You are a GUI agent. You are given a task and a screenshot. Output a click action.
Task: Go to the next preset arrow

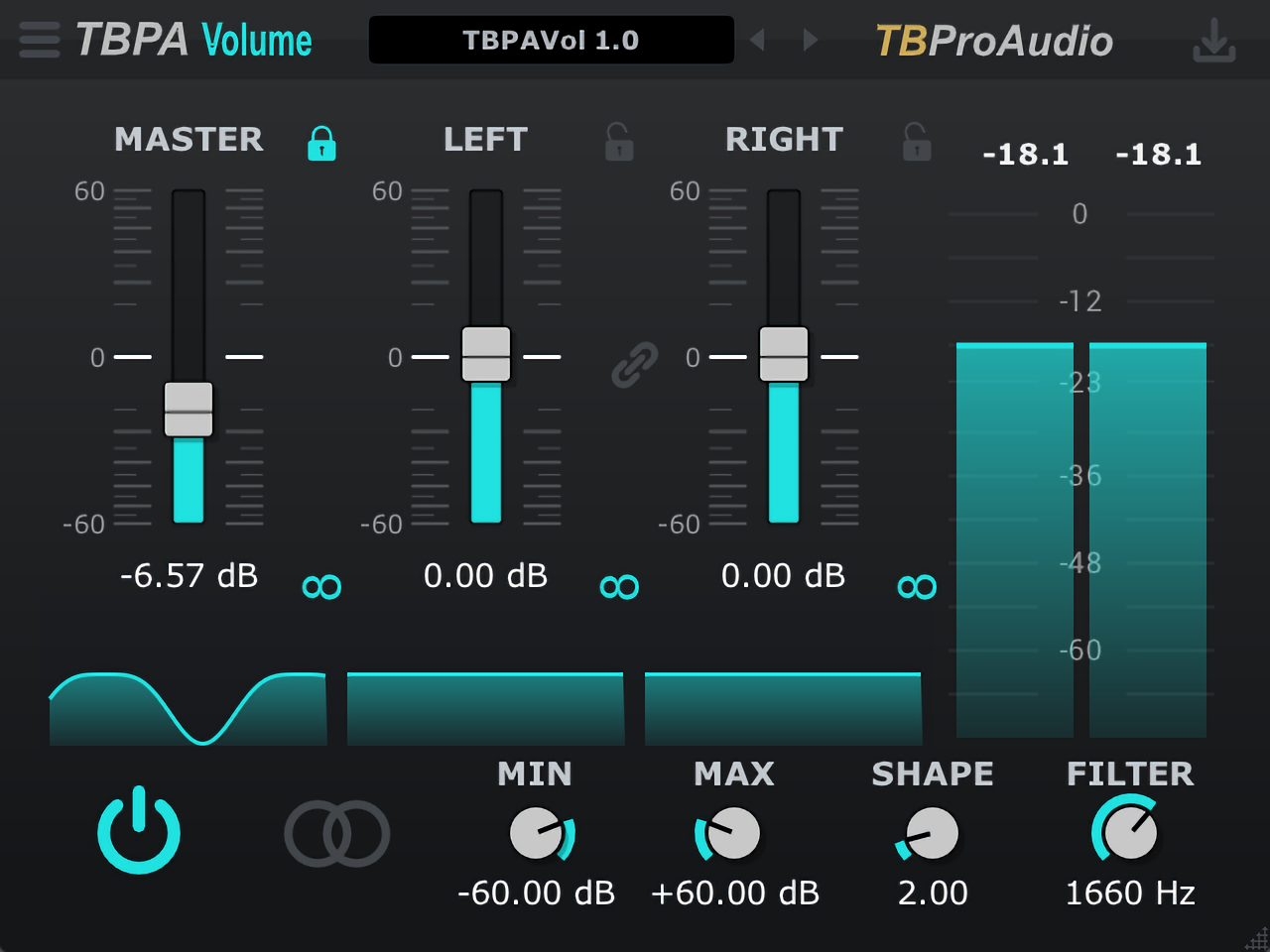[x=811, y=40]
